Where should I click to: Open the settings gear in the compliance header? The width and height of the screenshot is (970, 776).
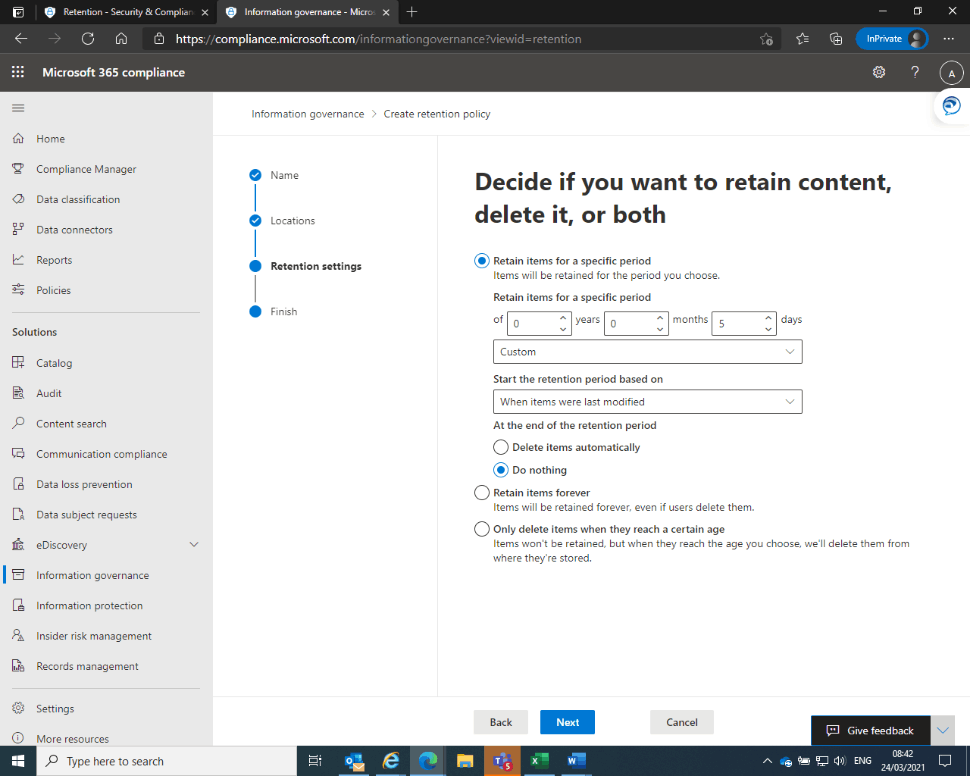pyautogui.click(x=878, y=72)
